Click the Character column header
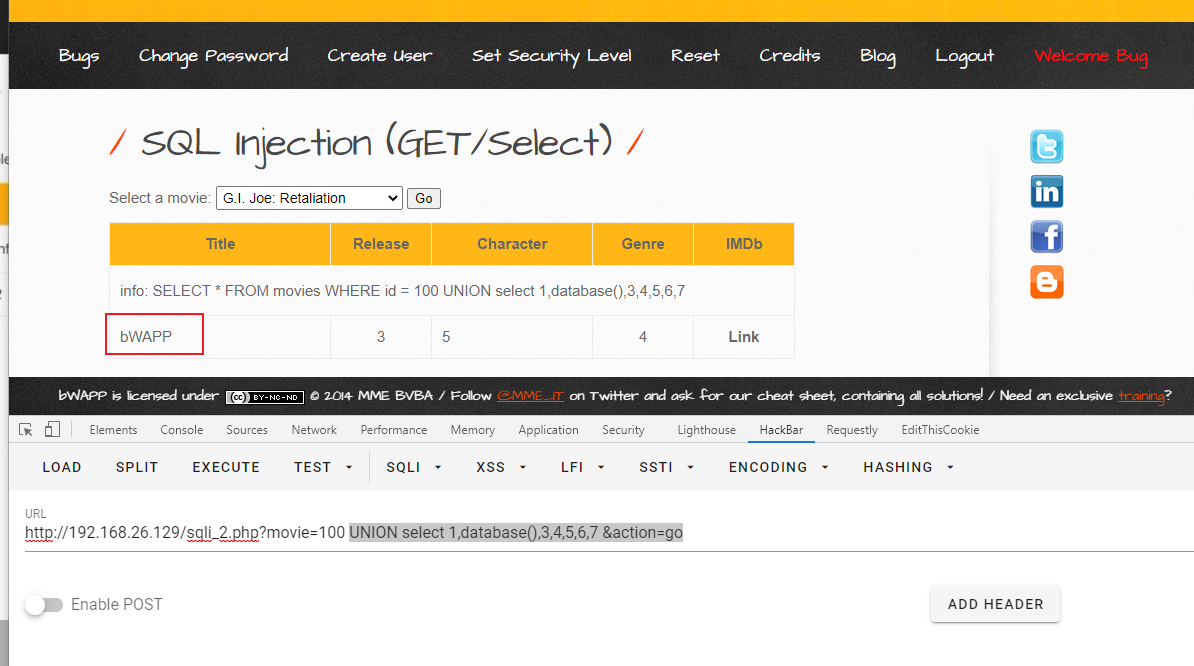Image resolution: width=1194 pixels, height=666 pixels. point(512,244)
